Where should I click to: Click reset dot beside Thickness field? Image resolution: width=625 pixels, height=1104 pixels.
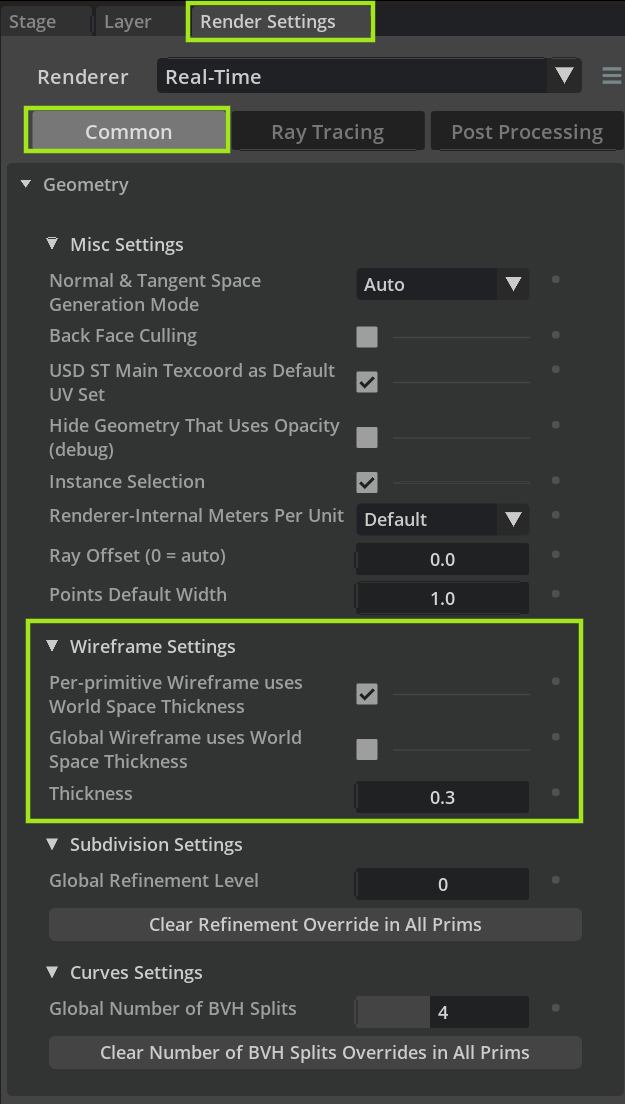[555, 792]
